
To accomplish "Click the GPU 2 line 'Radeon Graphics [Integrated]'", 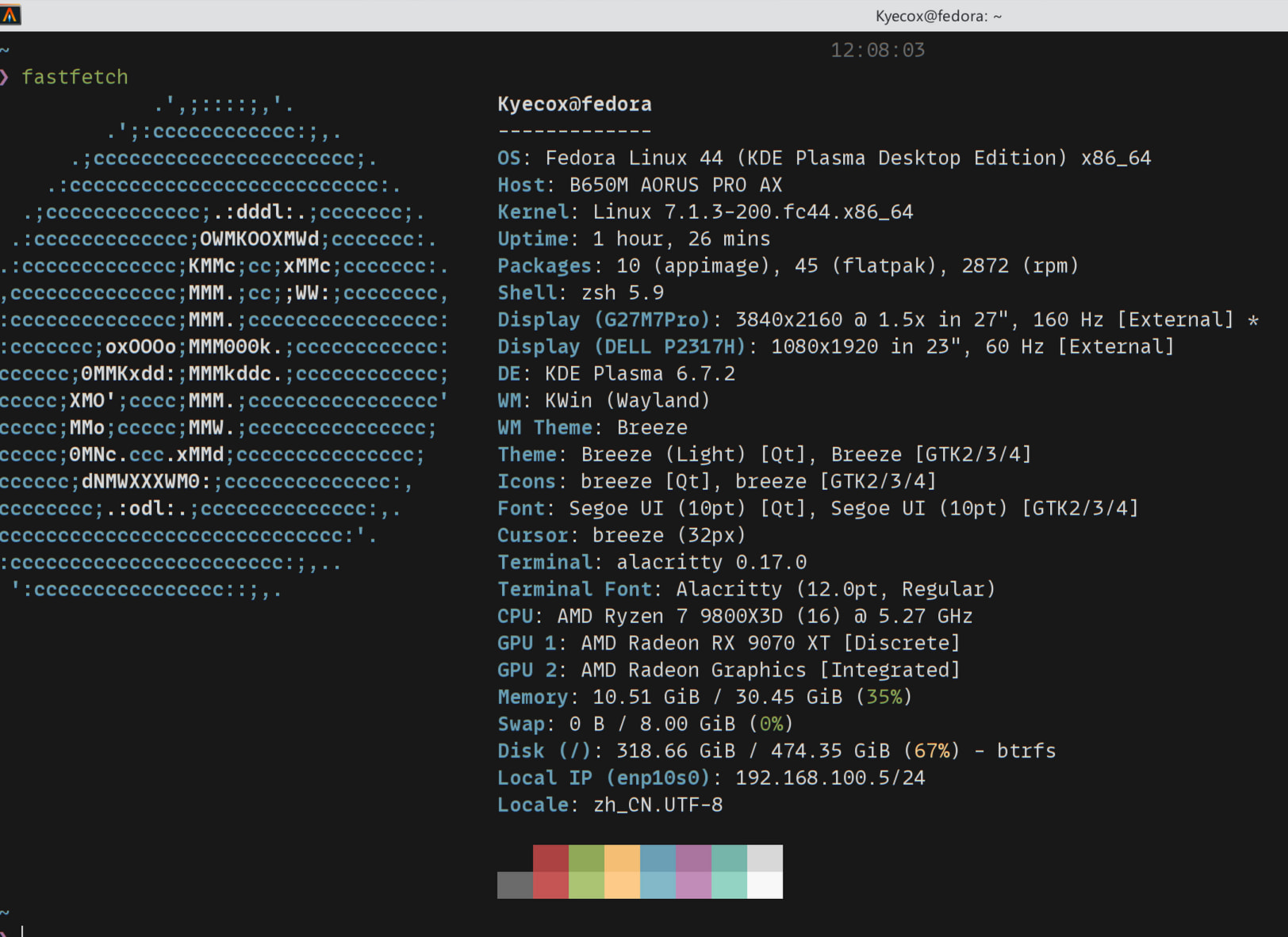I will click(x=729, y=670).
